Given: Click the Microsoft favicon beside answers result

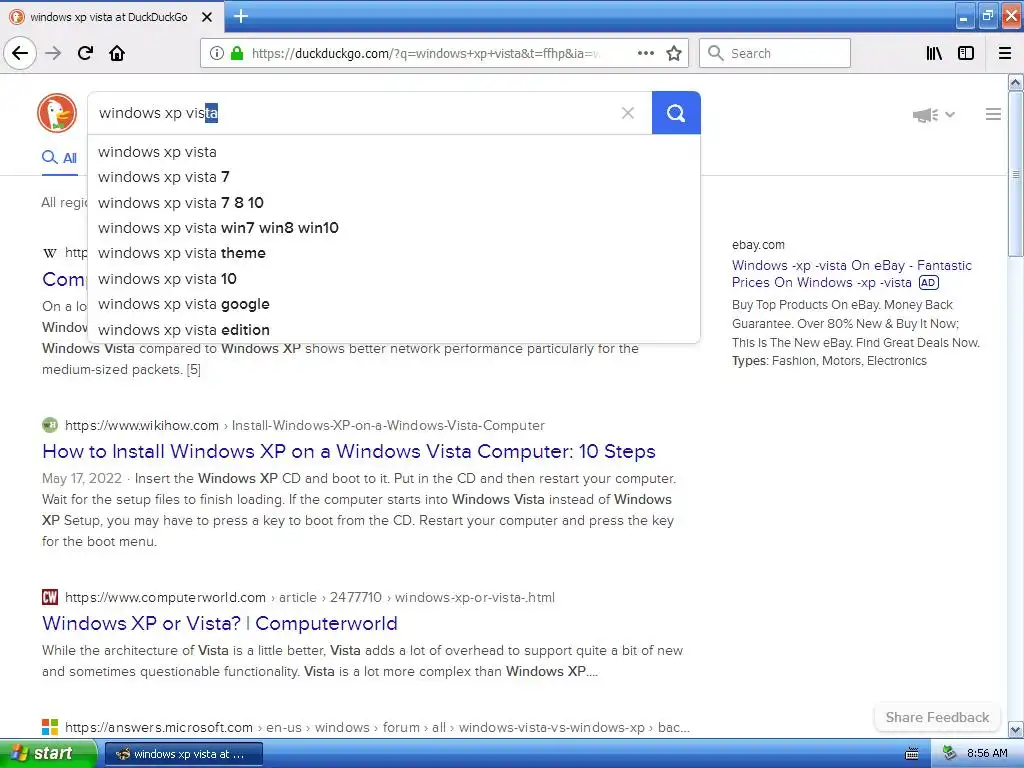Looking at the screenshot, I should pos(50,727).
